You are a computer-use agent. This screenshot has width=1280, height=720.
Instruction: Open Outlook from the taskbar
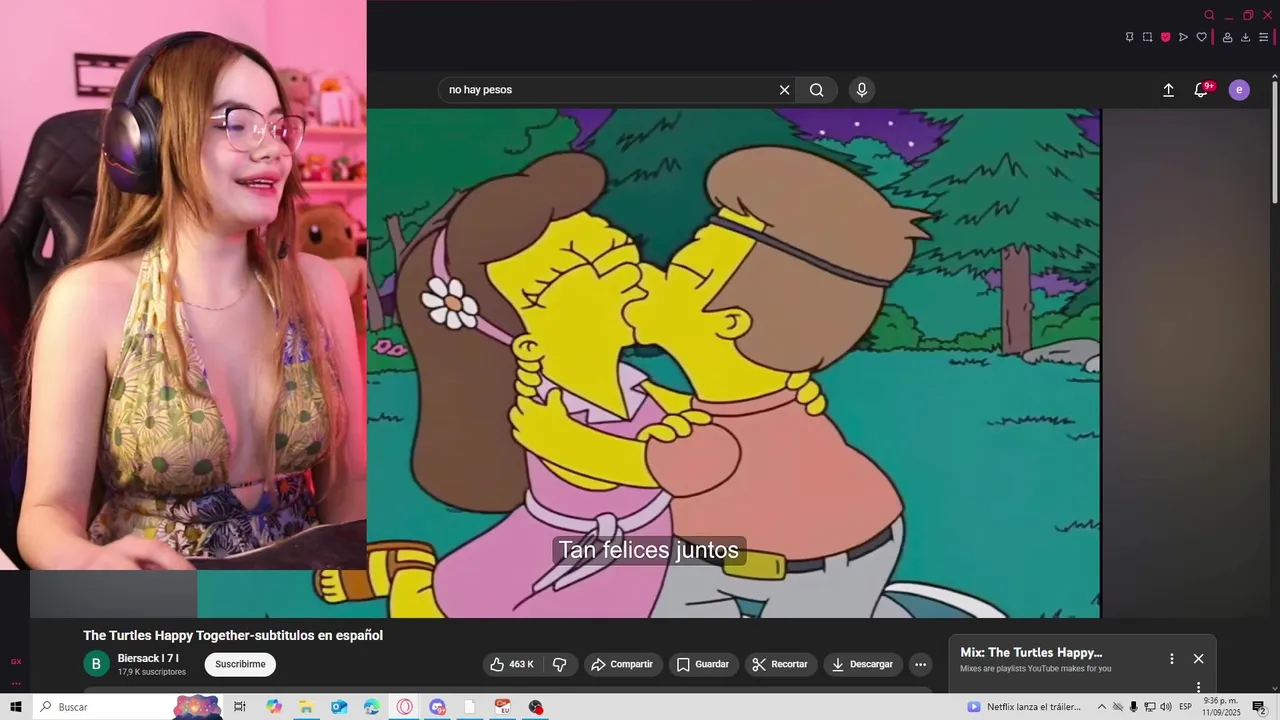click(339, 707)
